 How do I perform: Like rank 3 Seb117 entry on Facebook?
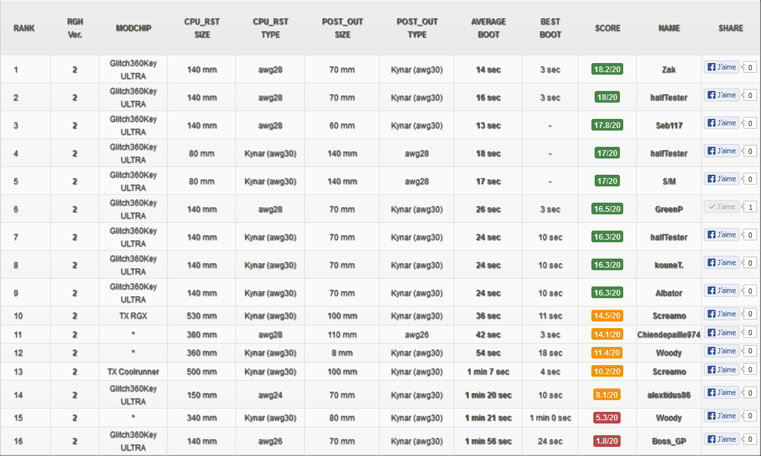coord(722,123)
